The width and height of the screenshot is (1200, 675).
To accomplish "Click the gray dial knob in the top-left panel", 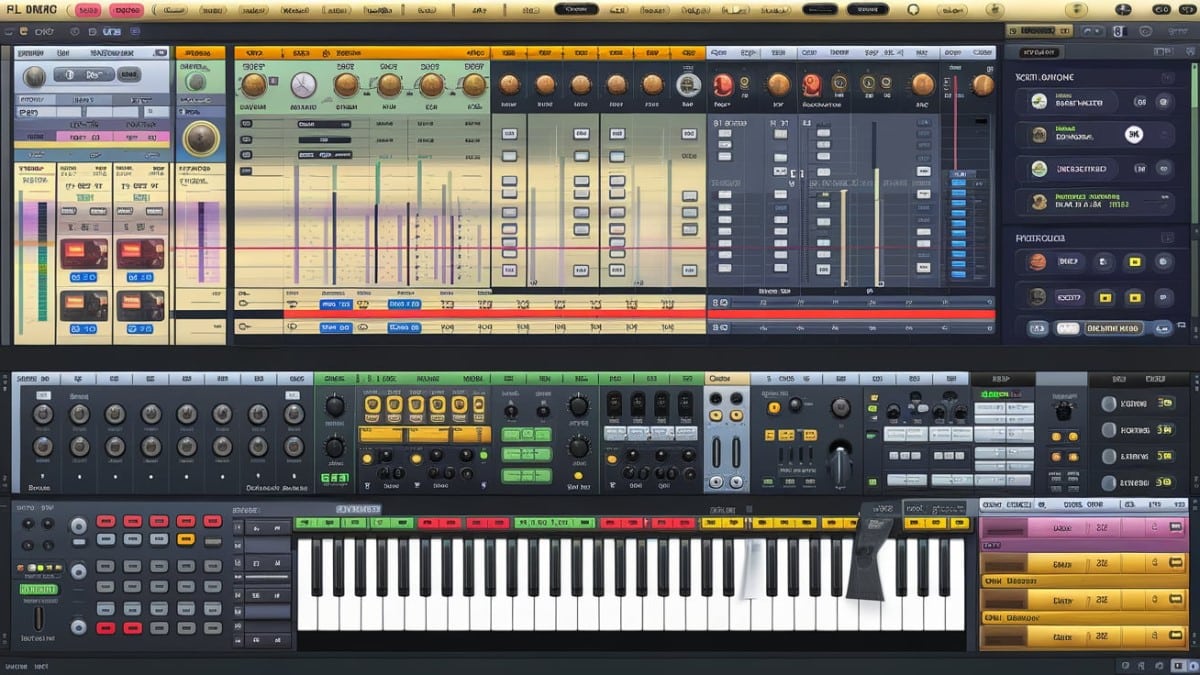I will coord(34,76).
